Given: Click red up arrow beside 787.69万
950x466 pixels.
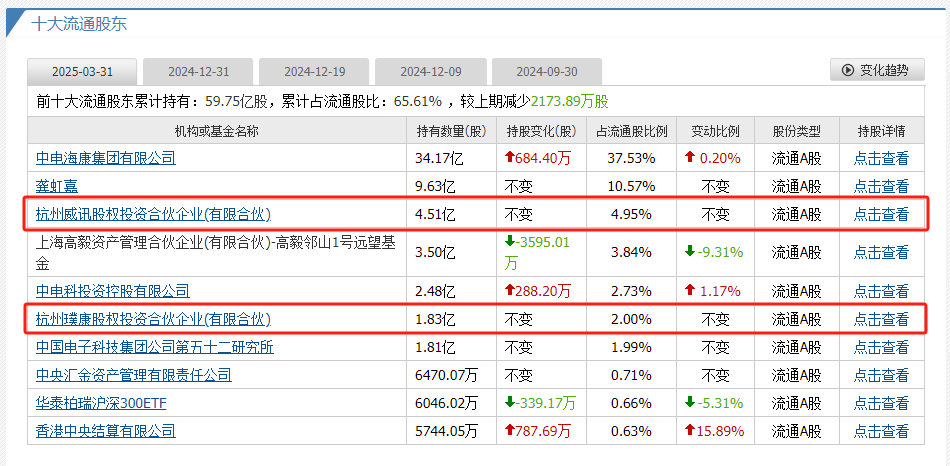Looking at the screenshot, I should [x=509, y=430].
